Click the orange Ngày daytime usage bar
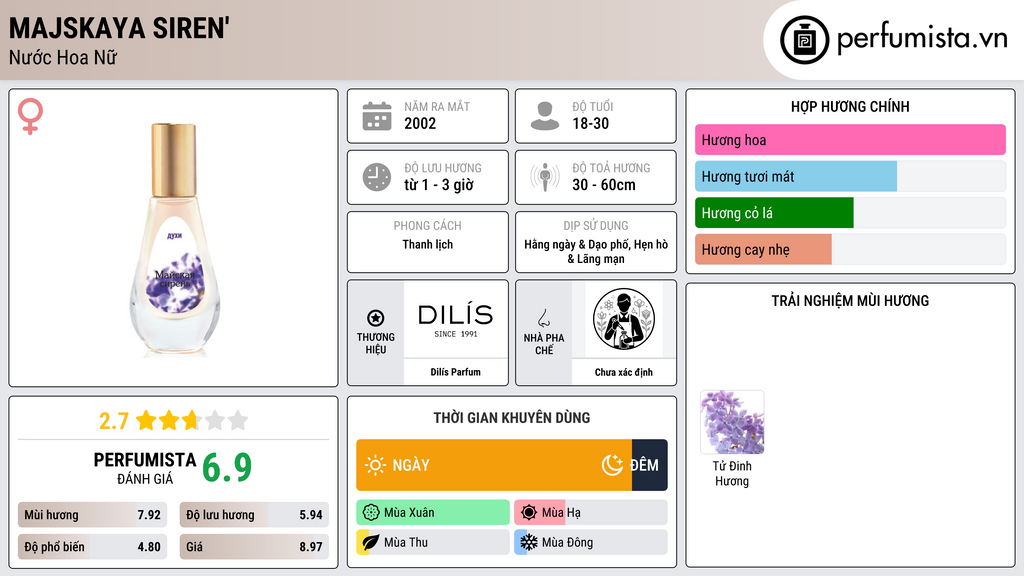1024x576 pixels. point(494,465)
